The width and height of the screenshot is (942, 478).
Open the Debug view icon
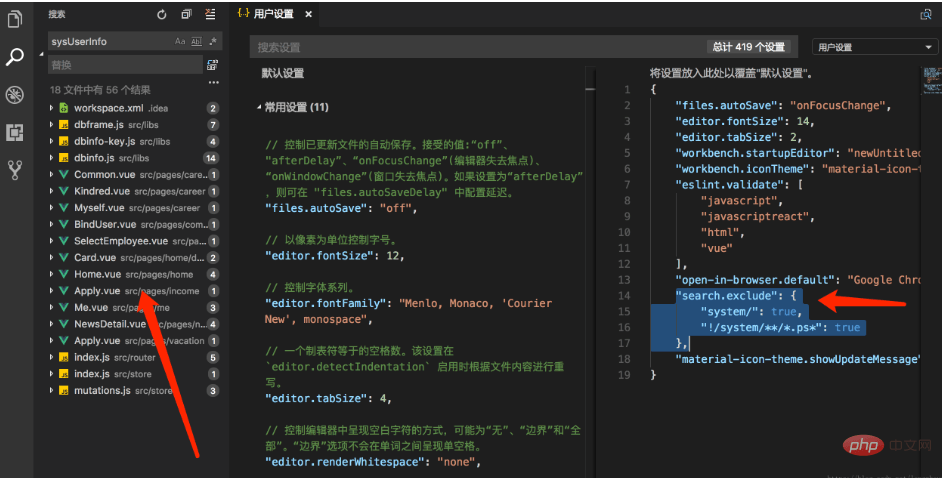[14, 94]
